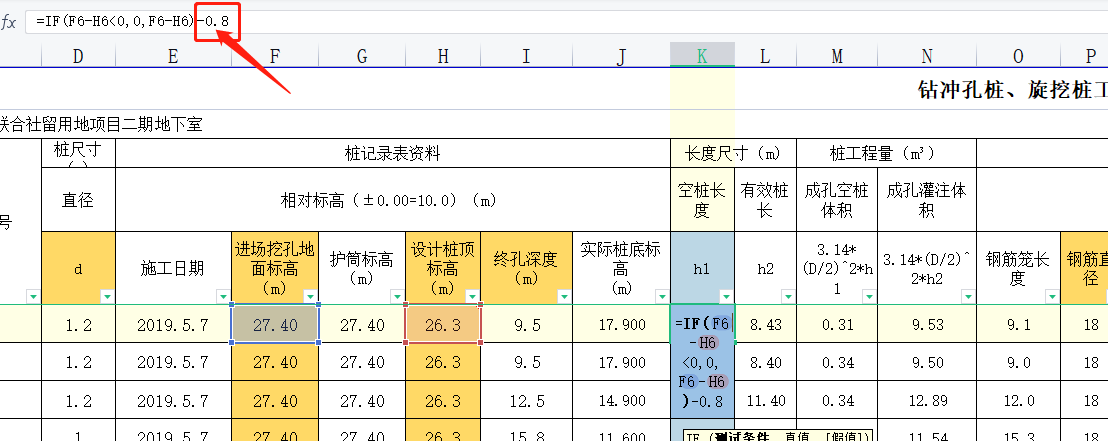1108x441 pixels.
Task: Click the 长度尺寸(m) header cell
Action: (x=733, y=153)
